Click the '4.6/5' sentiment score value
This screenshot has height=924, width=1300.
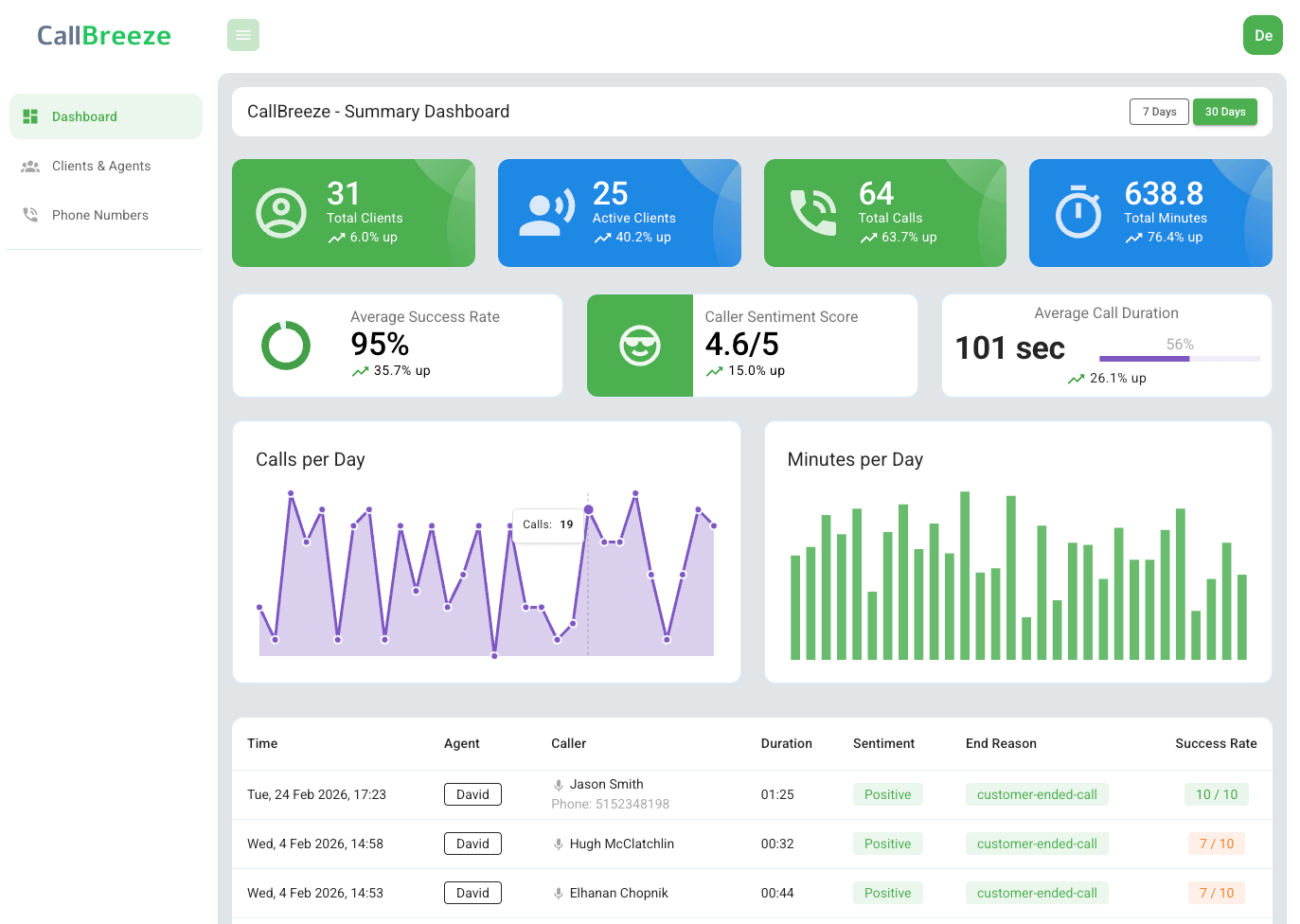point(742,344)
